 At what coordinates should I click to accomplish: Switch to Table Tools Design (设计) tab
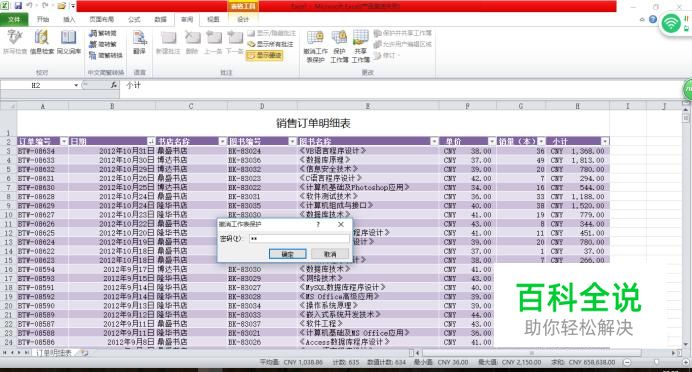pyautogui.click(x=243, y=19)
